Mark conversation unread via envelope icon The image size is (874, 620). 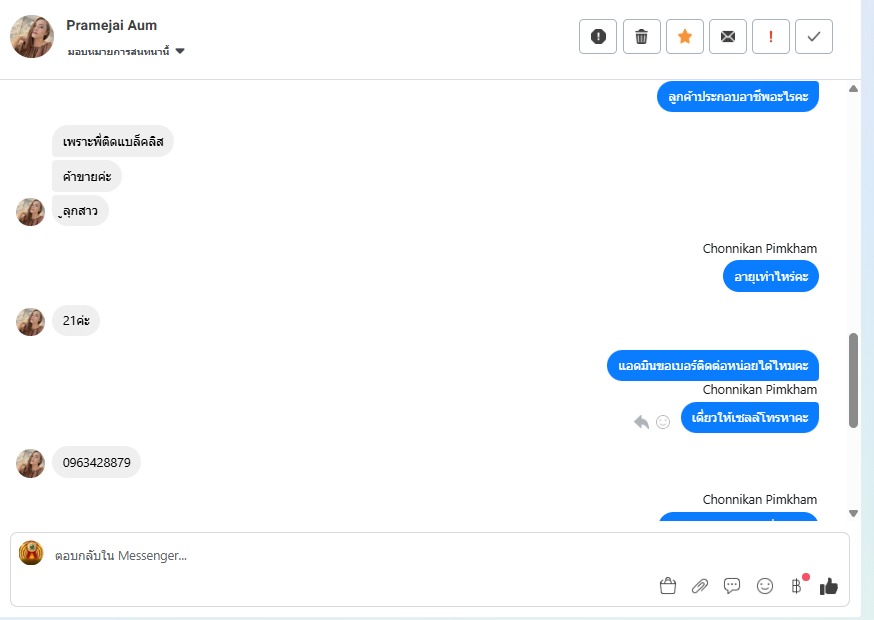(727, 37)
